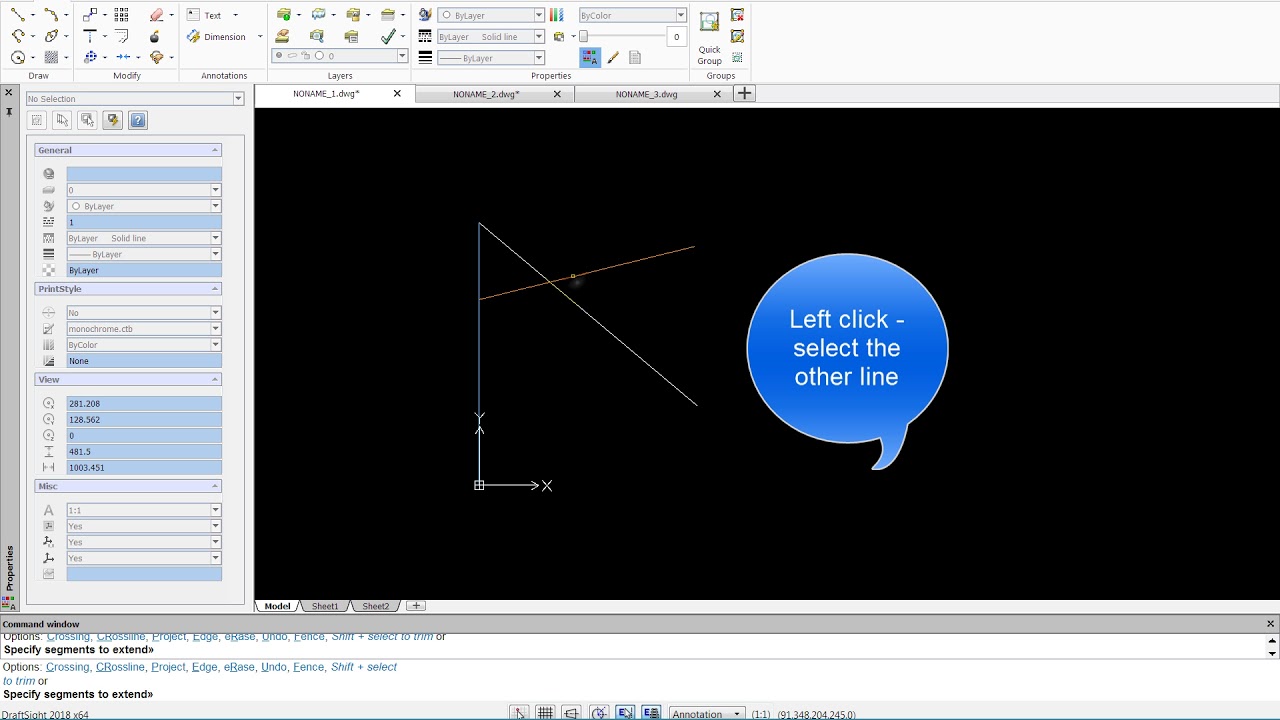Toggle ETrack in the status bar
The image size is (1280, 720).
pyautogui.click(x=651, y=713)
